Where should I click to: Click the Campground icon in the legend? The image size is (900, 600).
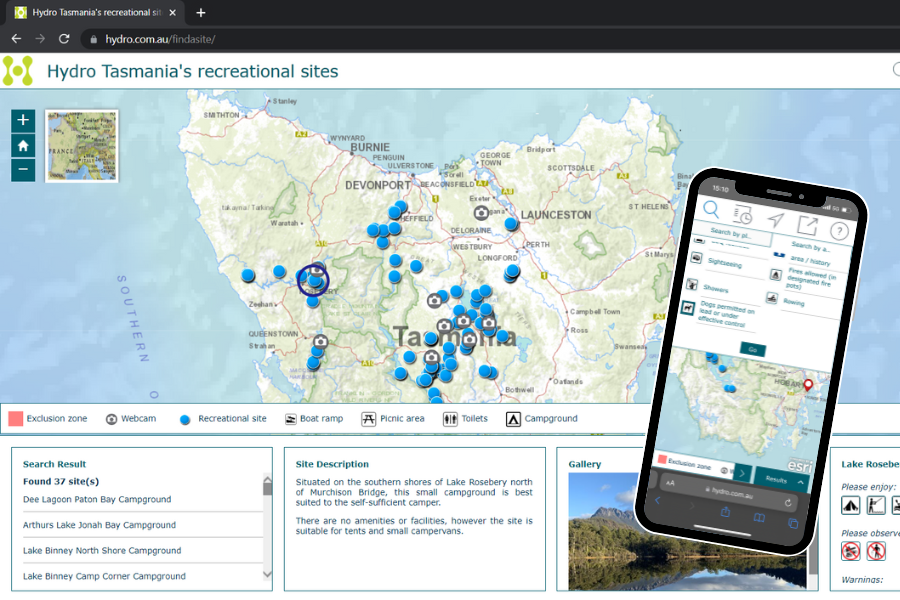513,419
